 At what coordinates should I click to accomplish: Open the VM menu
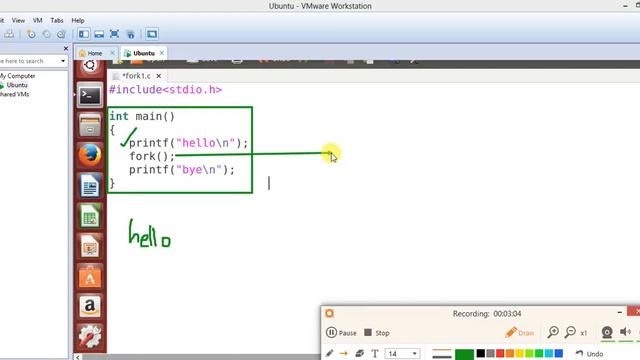(x=38, y=20)
